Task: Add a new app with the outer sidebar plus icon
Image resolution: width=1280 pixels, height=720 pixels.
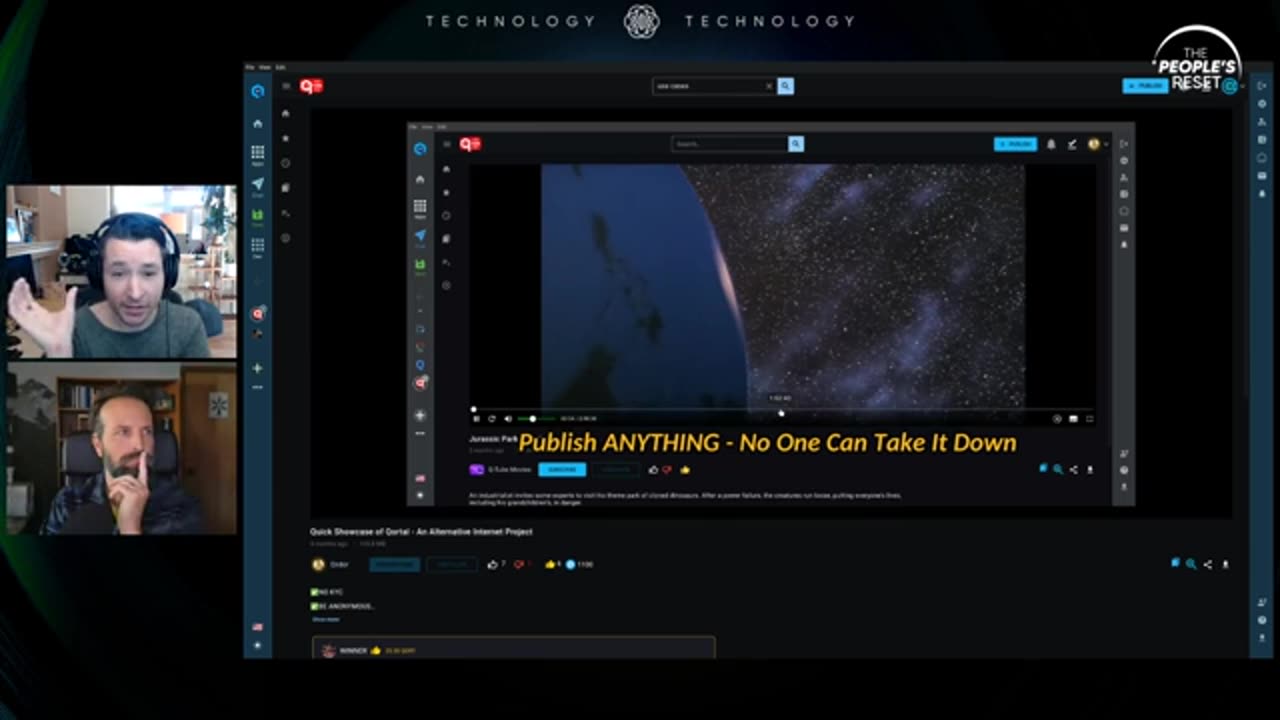Action: 257,368
